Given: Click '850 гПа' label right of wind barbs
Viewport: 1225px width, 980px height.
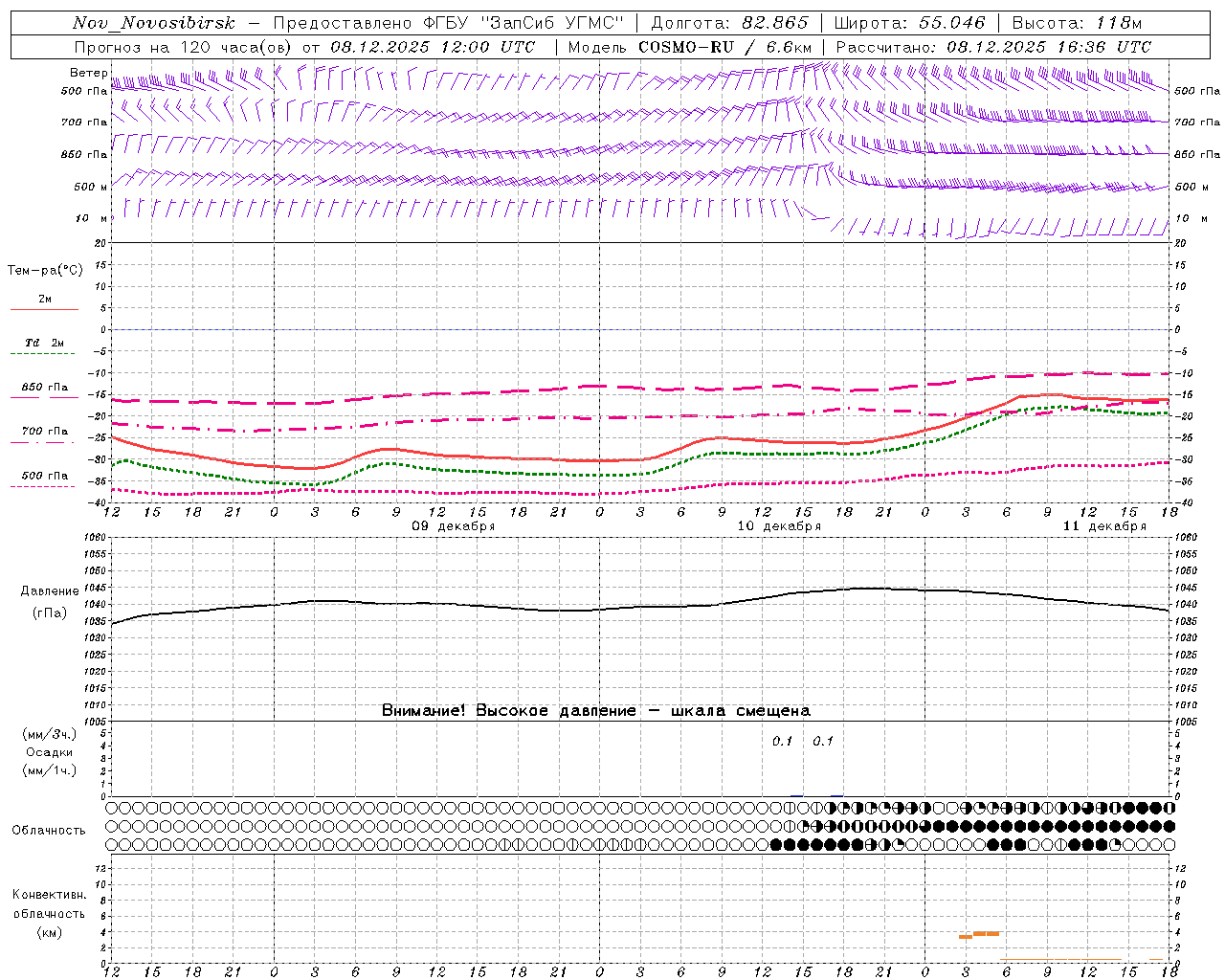Looking at the screenshot, I should coord(1197,154).
